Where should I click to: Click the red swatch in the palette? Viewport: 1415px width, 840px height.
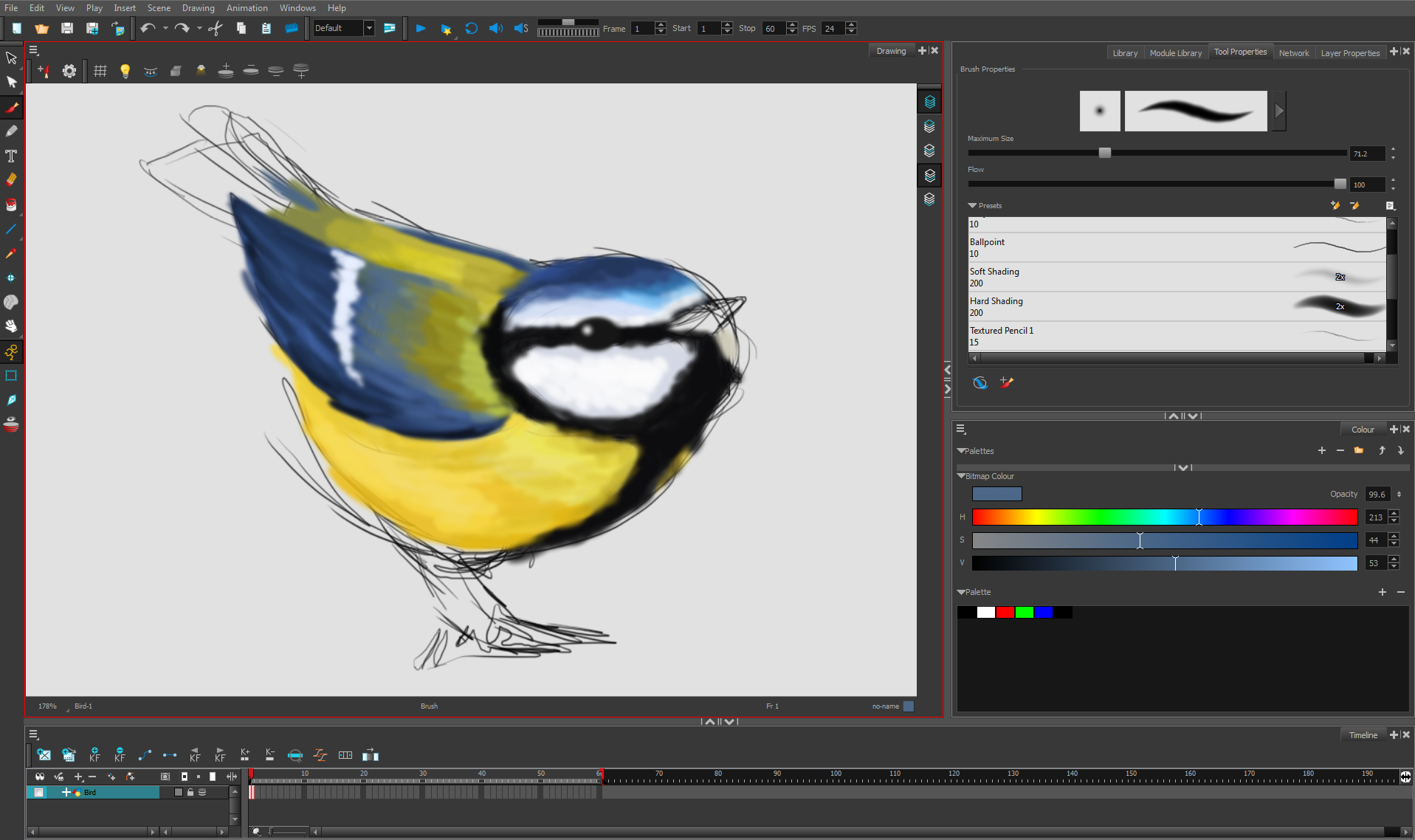click(x=1005, y=613)
